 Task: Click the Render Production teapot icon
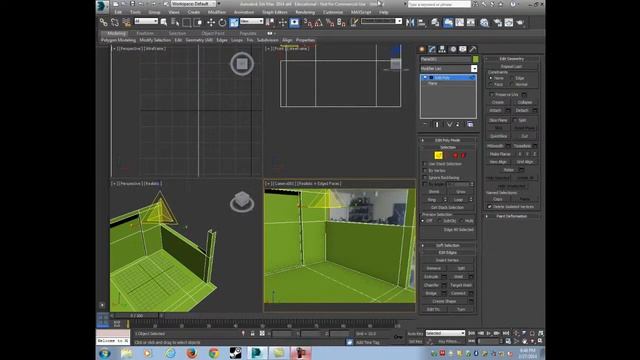click(x=520, y=22)
